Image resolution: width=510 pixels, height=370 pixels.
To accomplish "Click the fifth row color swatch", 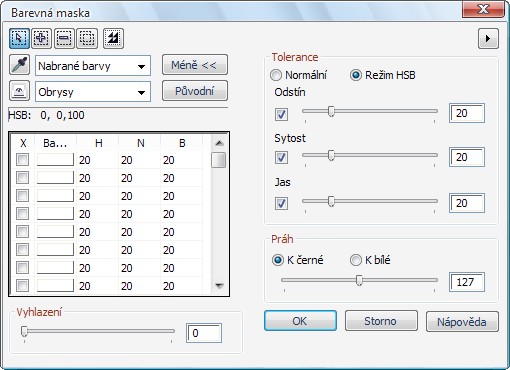I will click(x=55, y=232).
